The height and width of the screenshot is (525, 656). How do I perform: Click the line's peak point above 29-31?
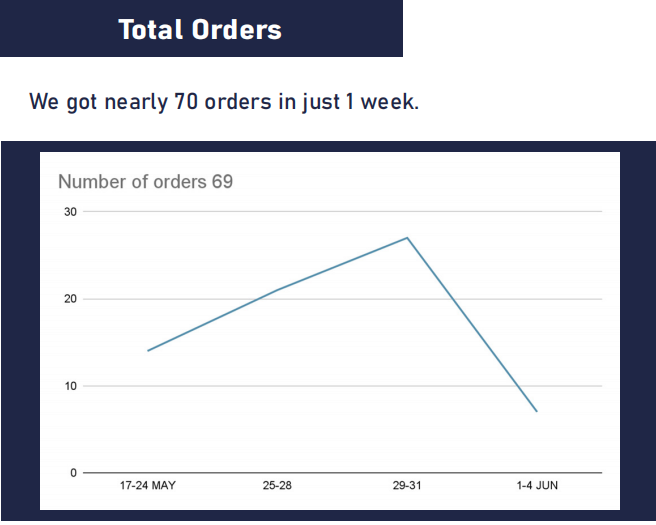pos(407,238)
